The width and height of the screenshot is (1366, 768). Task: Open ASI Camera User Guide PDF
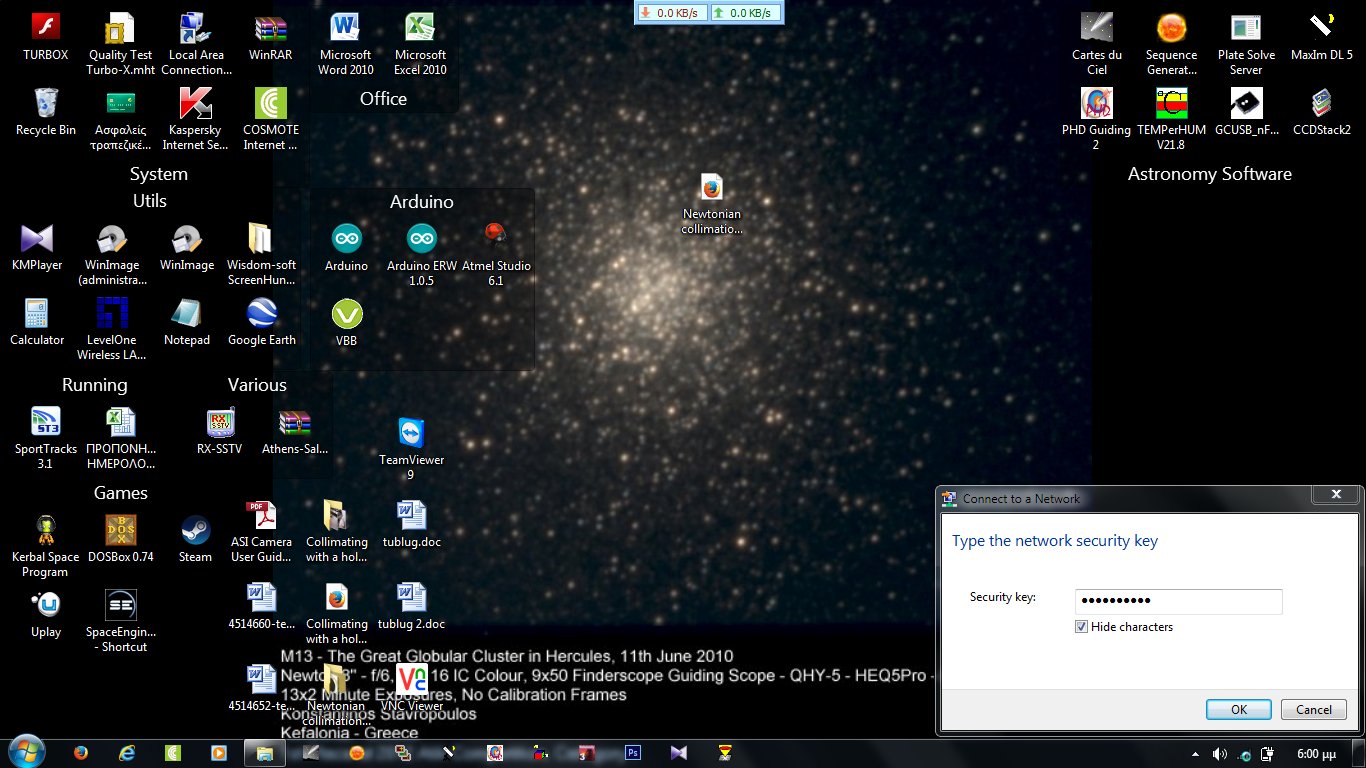pos(261,532)
